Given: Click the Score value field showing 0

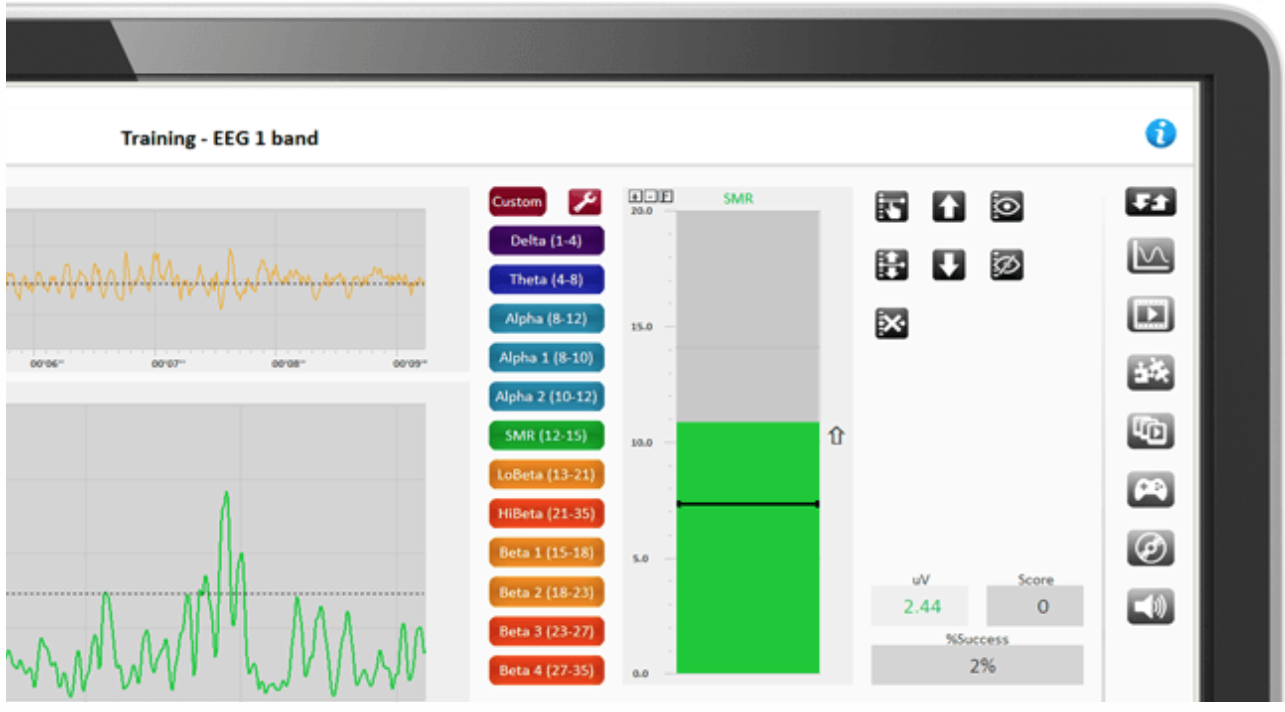Looking at the screenshot, I should pos(1035,606).
